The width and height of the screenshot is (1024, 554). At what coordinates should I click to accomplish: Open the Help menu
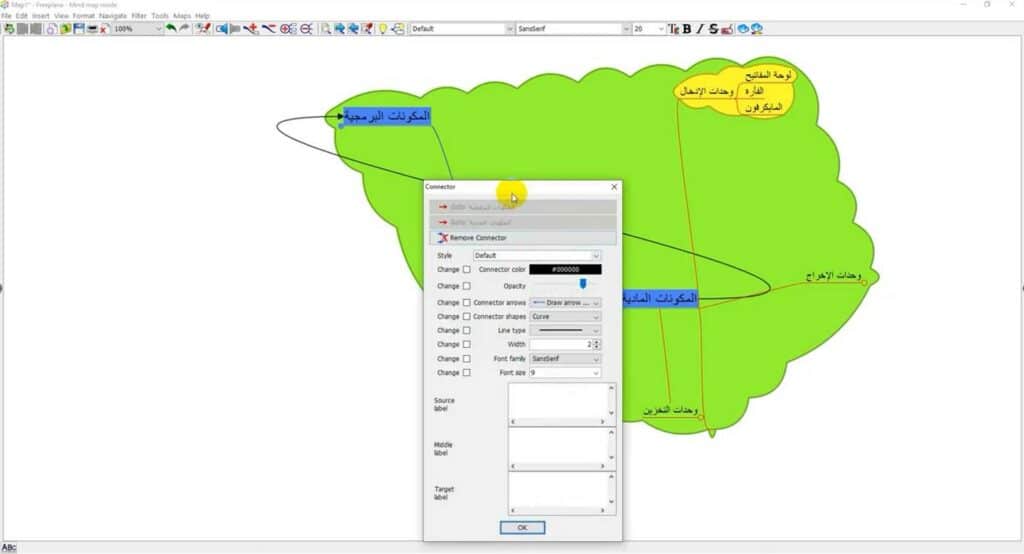[202, 16]
